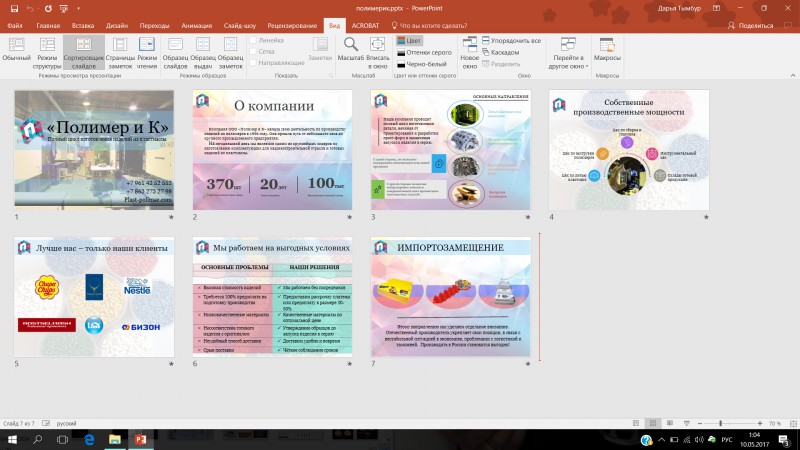Open File Explorer from taskbar

[x=115, y=439]
